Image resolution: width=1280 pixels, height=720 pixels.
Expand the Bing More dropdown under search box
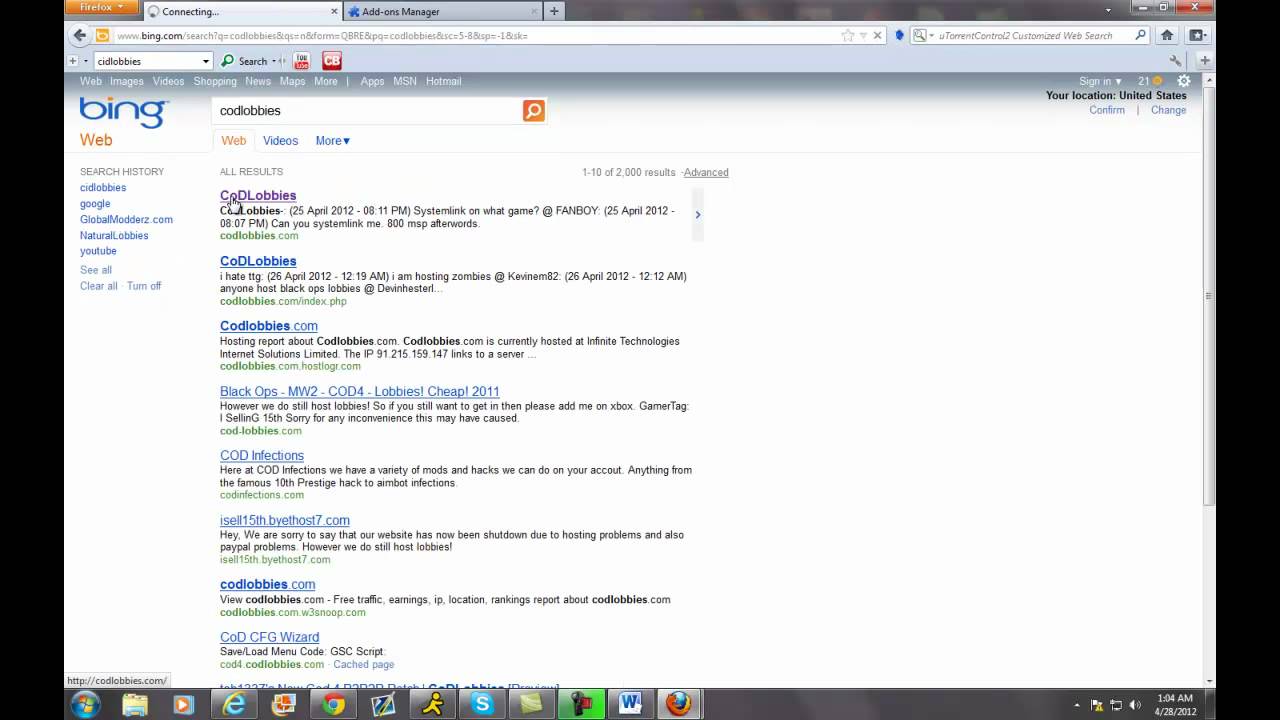333,141
